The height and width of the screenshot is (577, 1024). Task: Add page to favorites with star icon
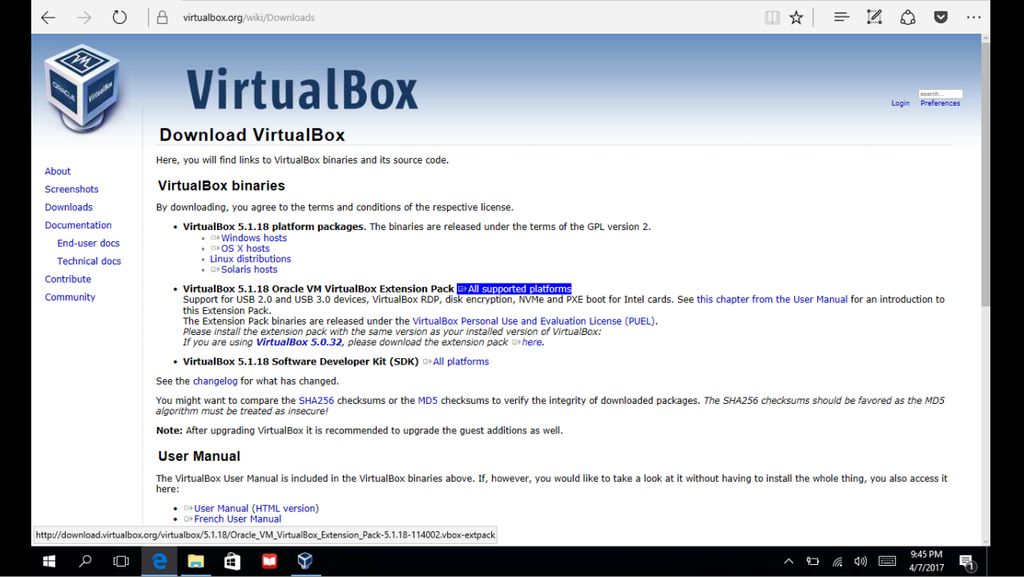coord(795,18)
